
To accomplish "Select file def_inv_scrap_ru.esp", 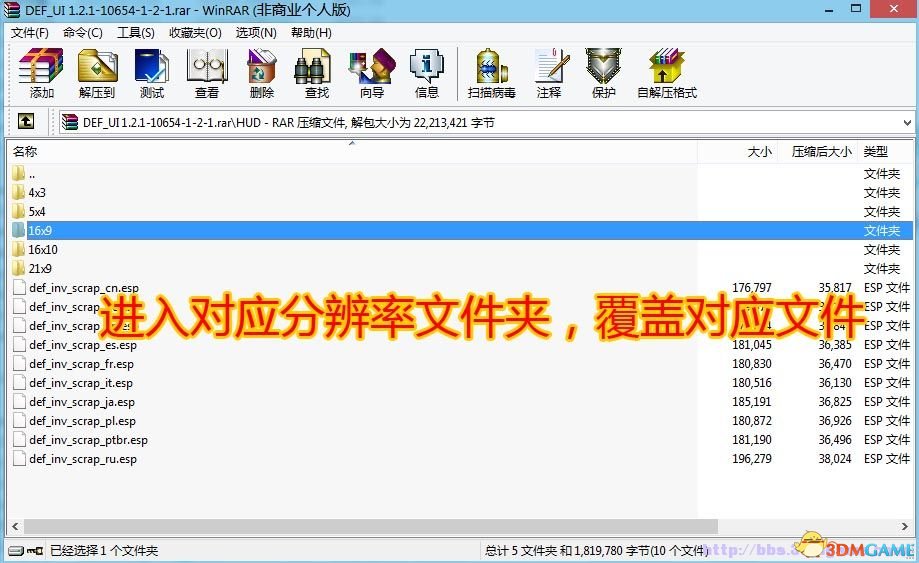I will coord(462,459).
